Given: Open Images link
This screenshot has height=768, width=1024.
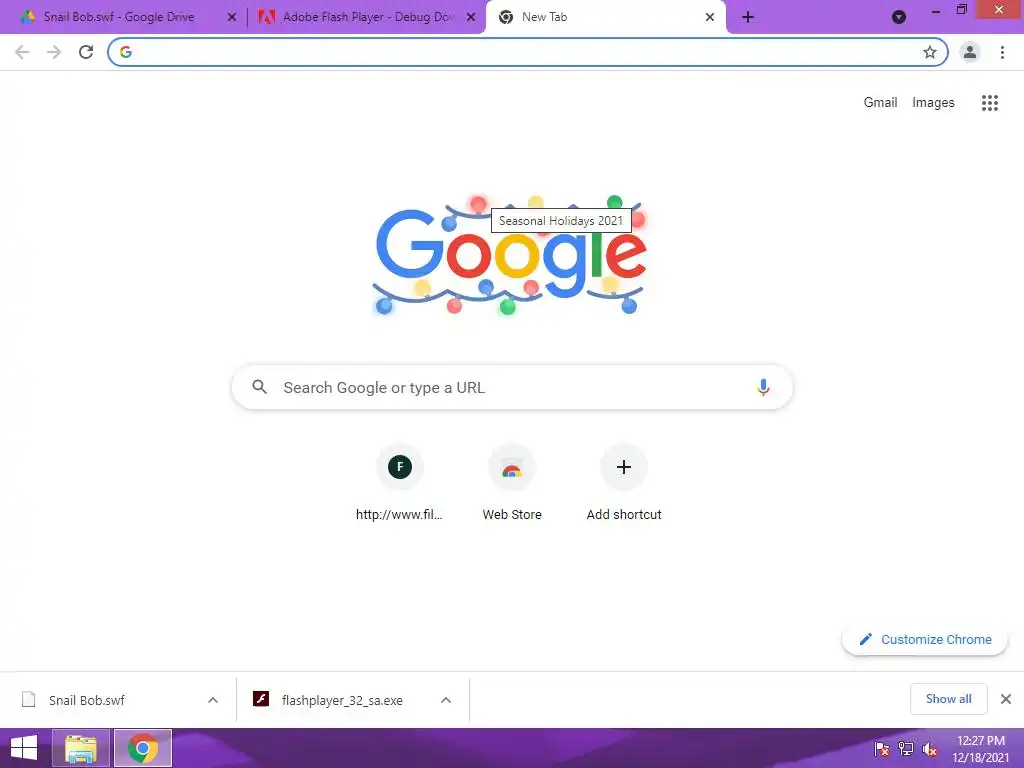Looking at the screenshot, I should tap(933, 103).
